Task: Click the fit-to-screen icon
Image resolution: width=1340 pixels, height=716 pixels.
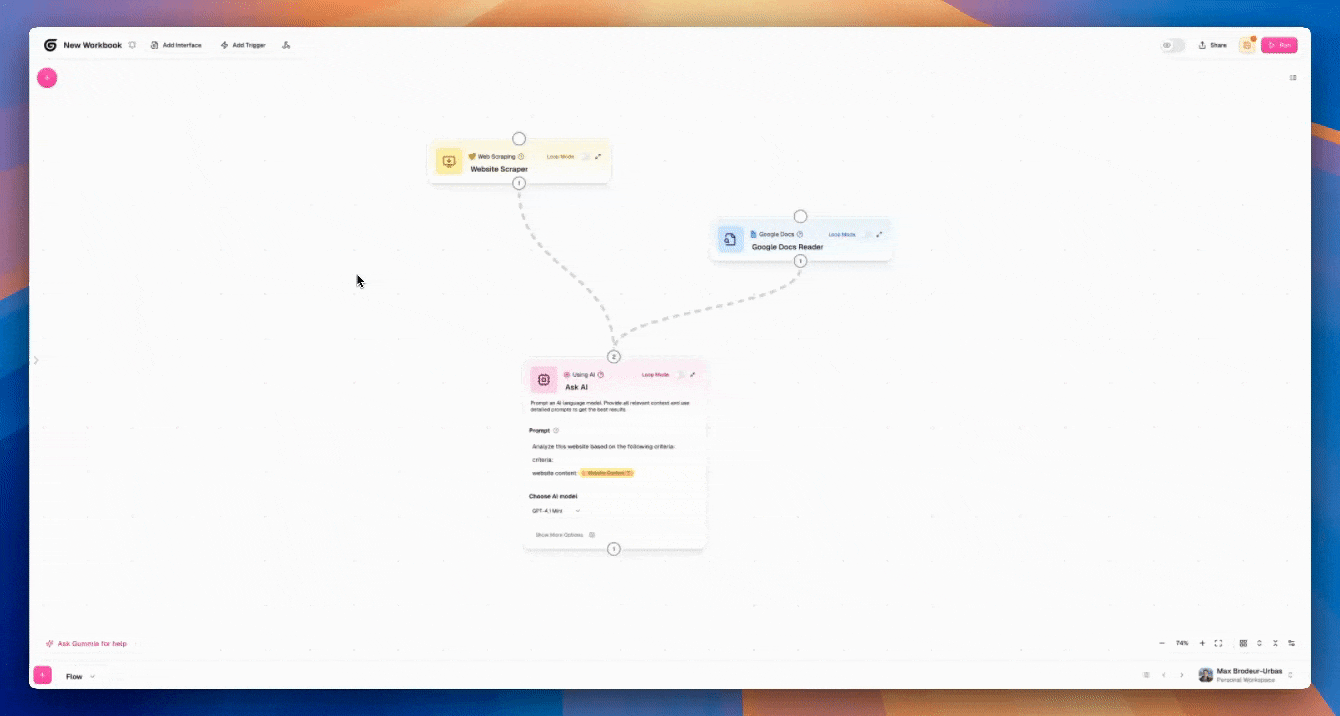Action: [x=1218, y=643]
